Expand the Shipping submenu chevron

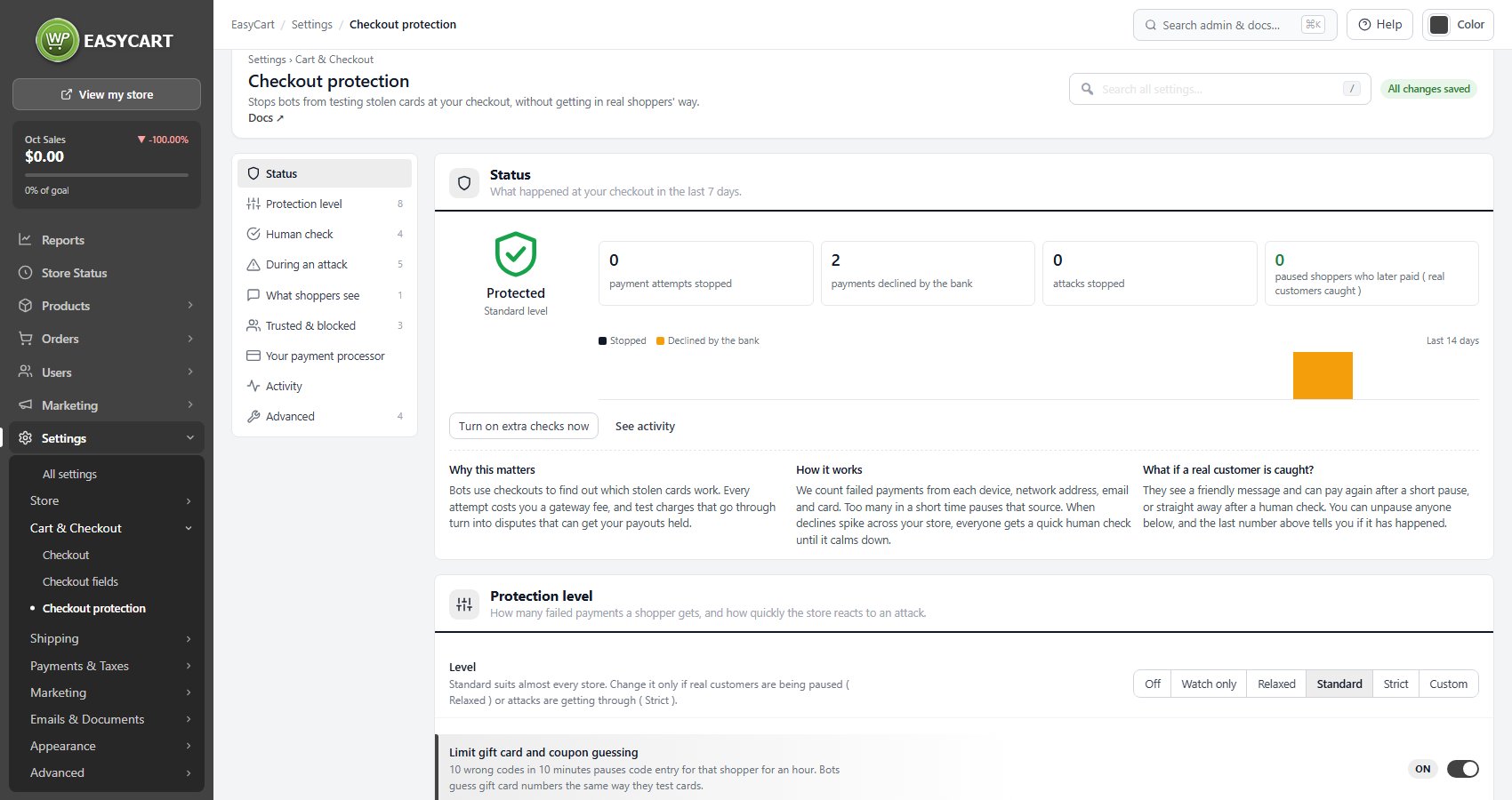(189, 638)
